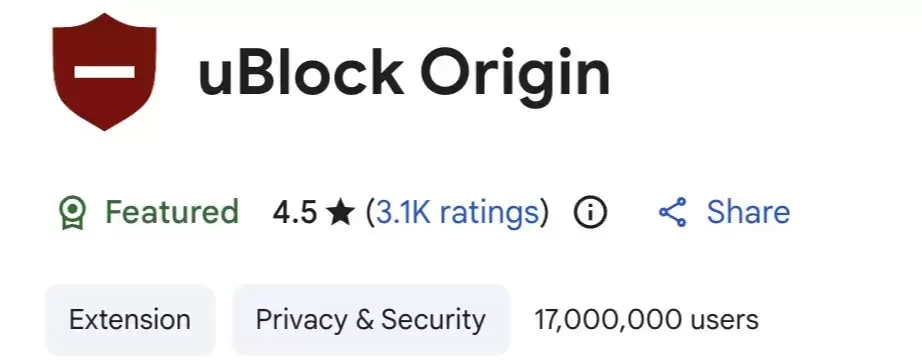Click the green Featured badge ribbon icon
The width and height of the screenshot is (922, 360).
(72, 212)
